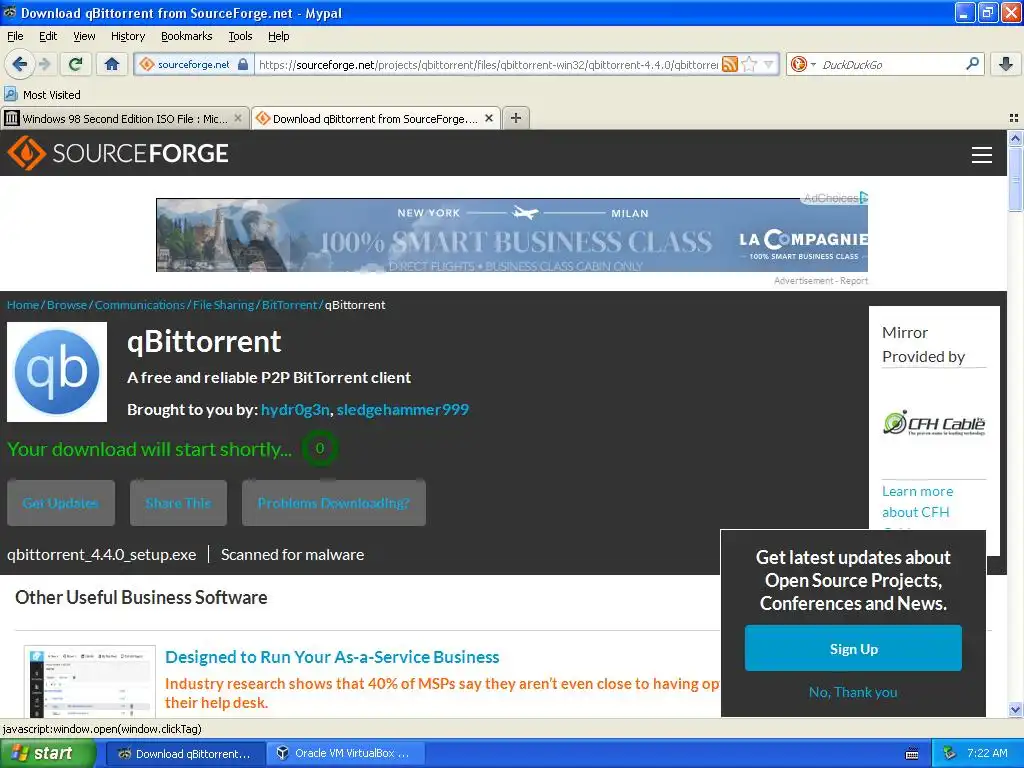Click the RSS feed icon in address bar

729,64
